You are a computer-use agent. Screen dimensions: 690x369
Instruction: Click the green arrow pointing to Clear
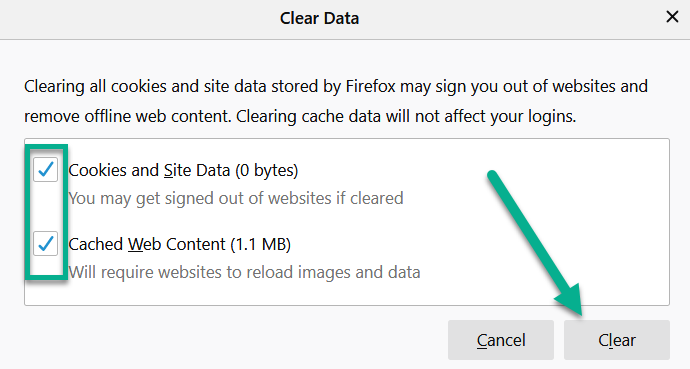pyautogui.click(x=535, y=242)
